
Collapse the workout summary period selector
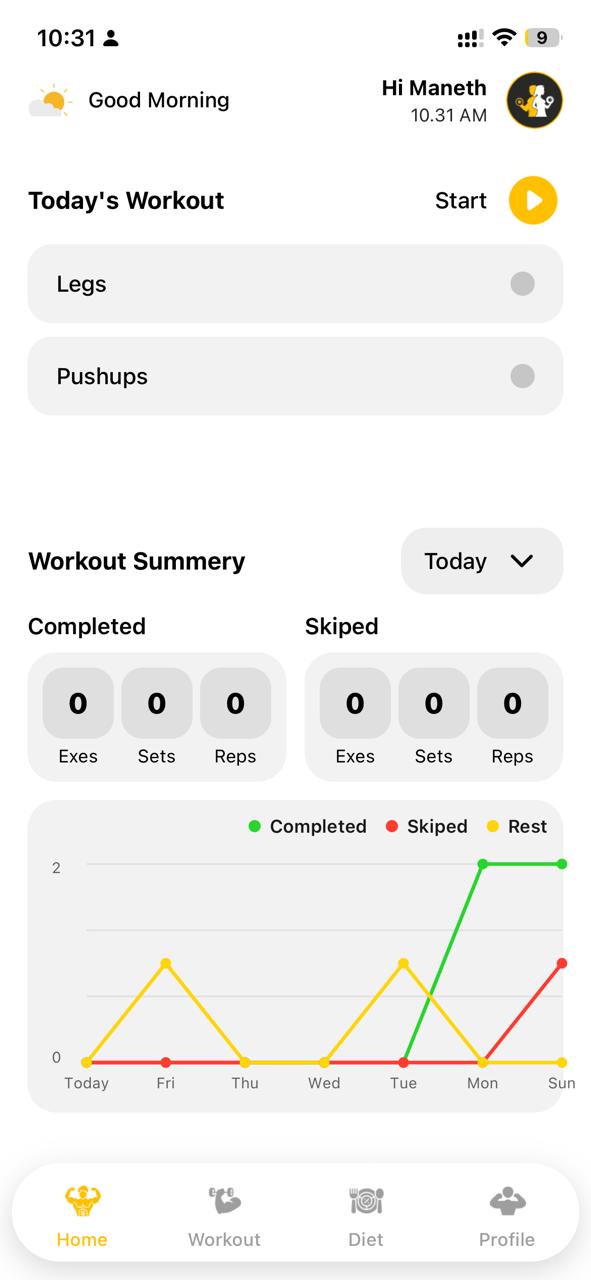pos(481,561)
